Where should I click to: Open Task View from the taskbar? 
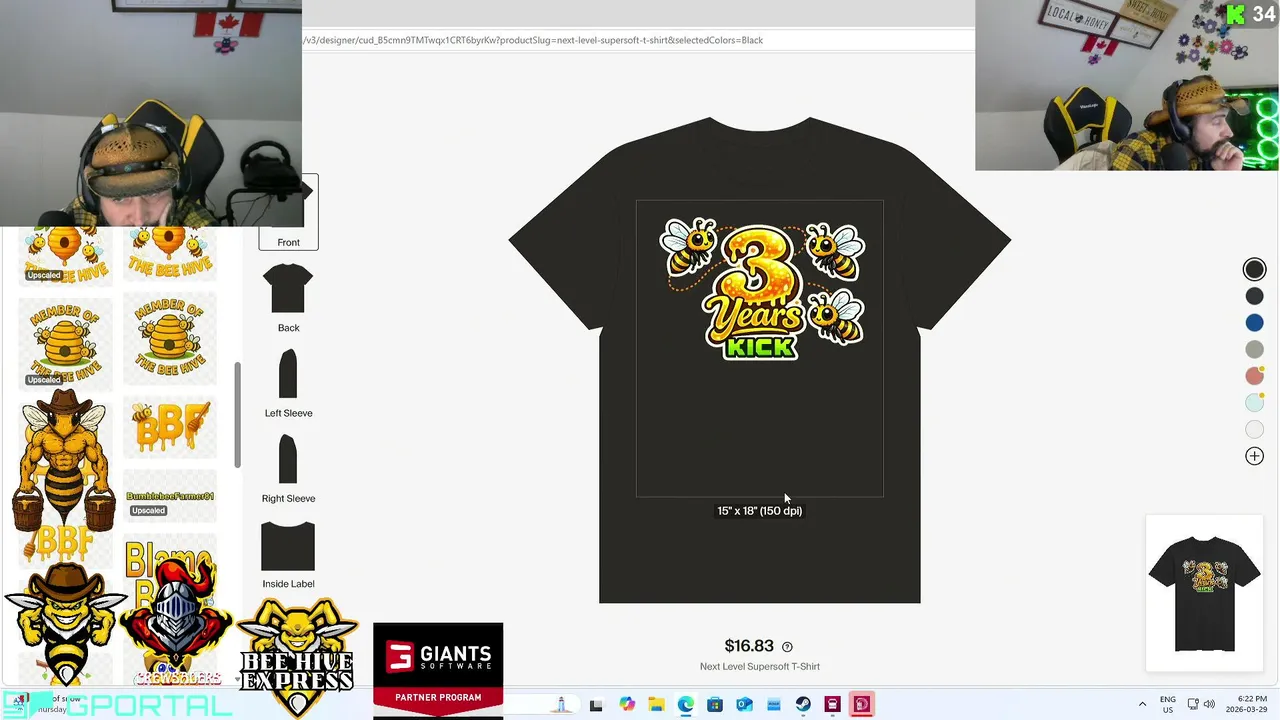[596, 705]
